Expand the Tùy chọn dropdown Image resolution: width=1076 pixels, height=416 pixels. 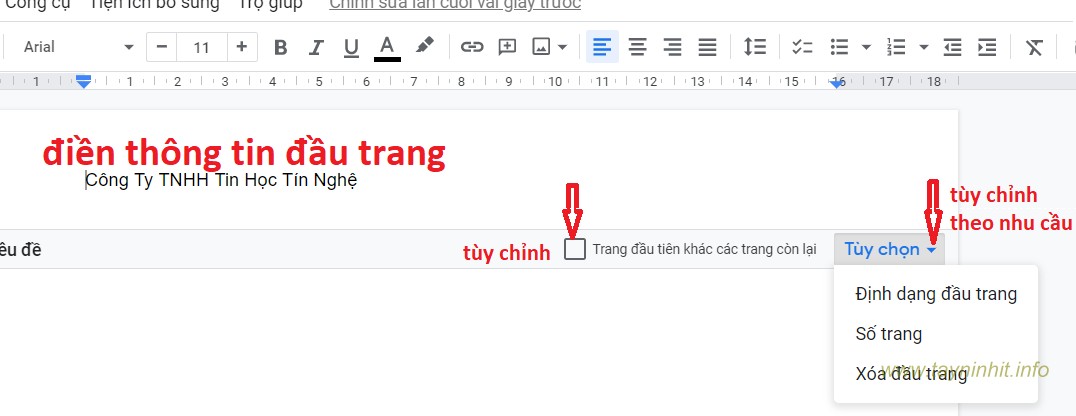[890, 250]
